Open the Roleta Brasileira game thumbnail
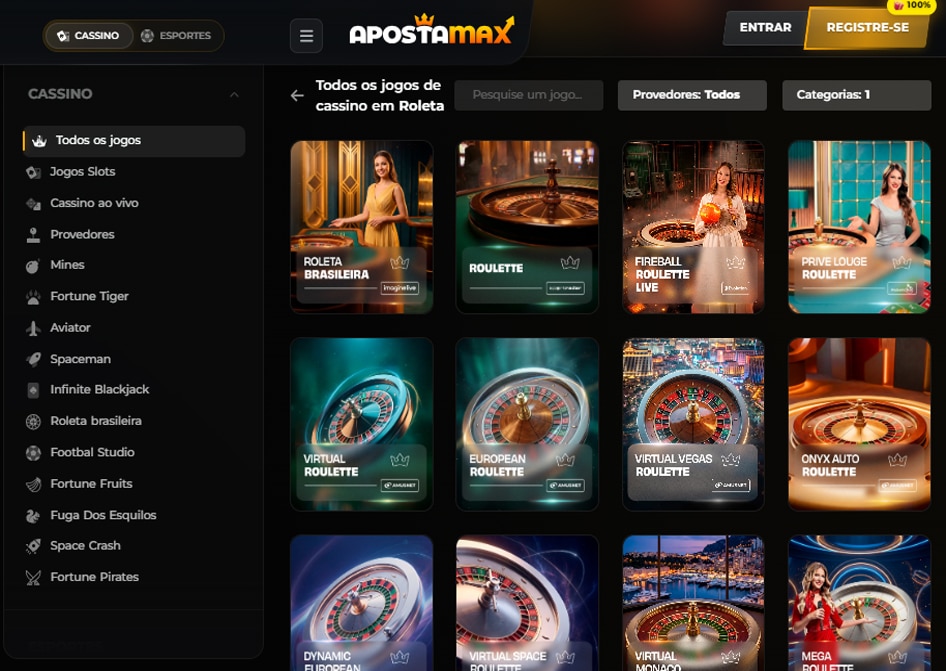This screenshot has width=946, height=671. pyautogui.click(x=361, y=227)
